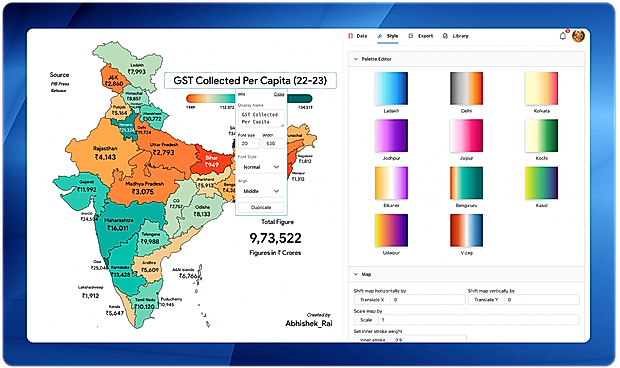Open the Font Style dropdown set to Normal

coord(261,167)
